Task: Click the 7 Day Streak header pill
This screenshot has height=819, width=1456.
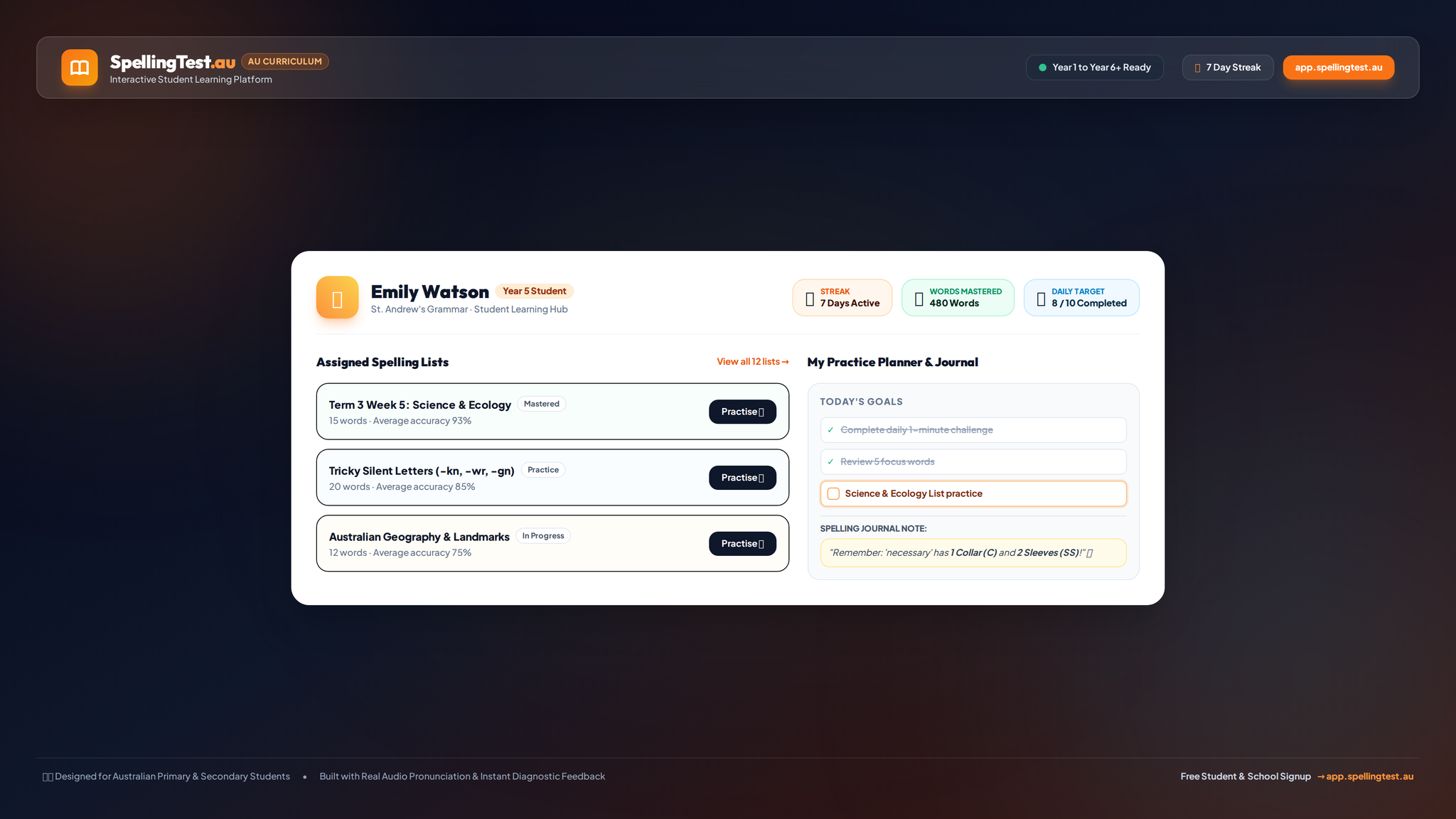Action: [1228, 68]
